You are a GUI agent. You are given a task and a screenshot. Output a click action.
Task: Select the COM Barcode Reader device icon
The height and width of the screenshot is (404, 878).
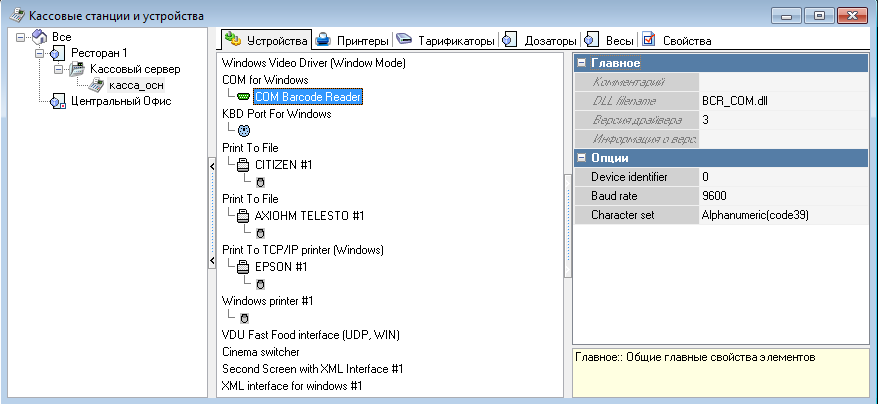click(243, 97)
